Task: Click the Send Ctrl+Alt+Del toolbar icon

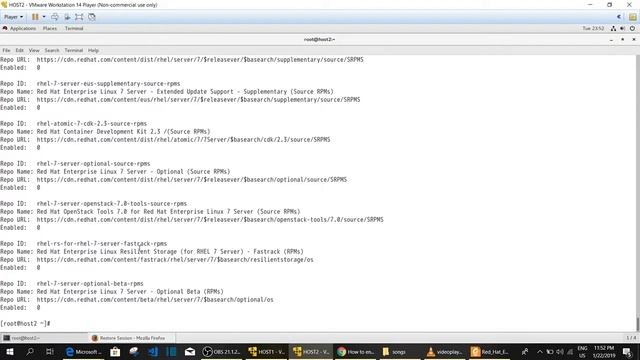Action: click(x=55, y=17)
